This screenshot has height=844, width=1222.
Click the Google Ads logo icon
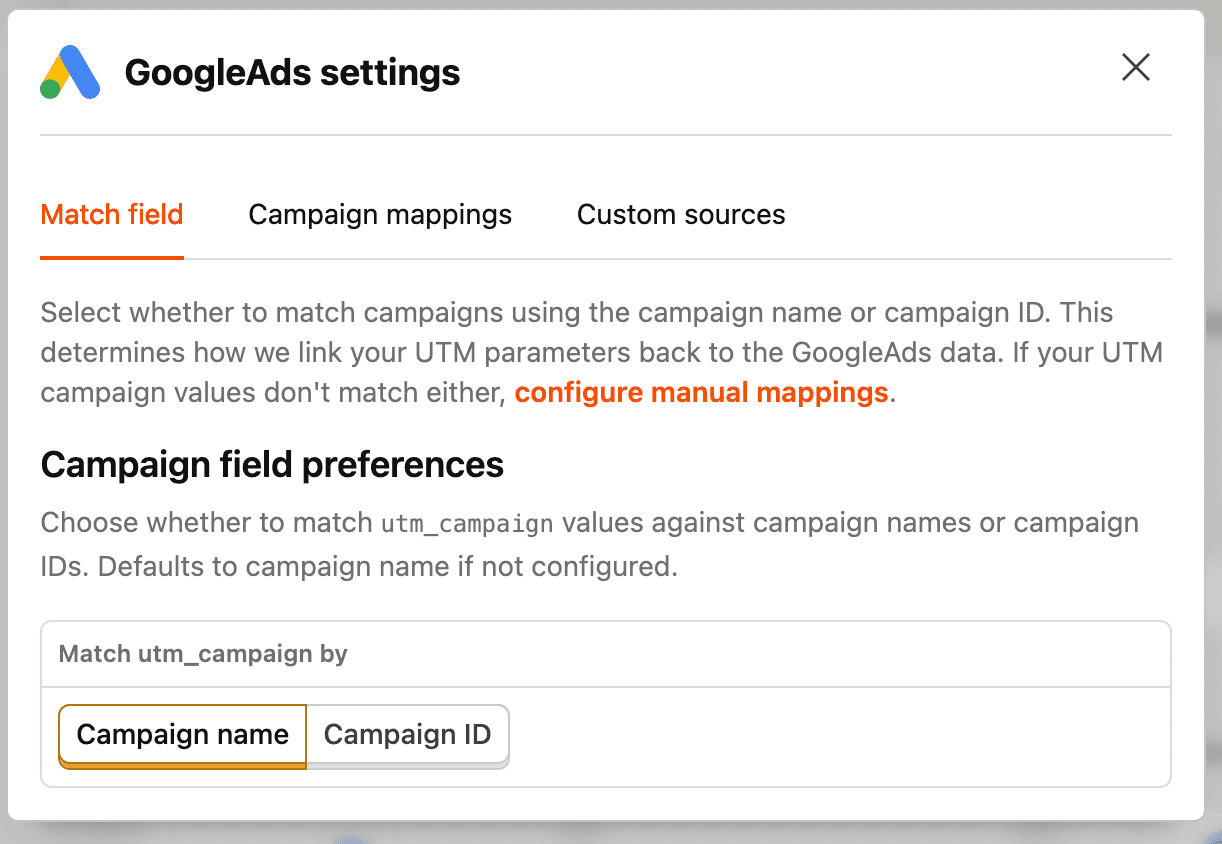[70, 72]
